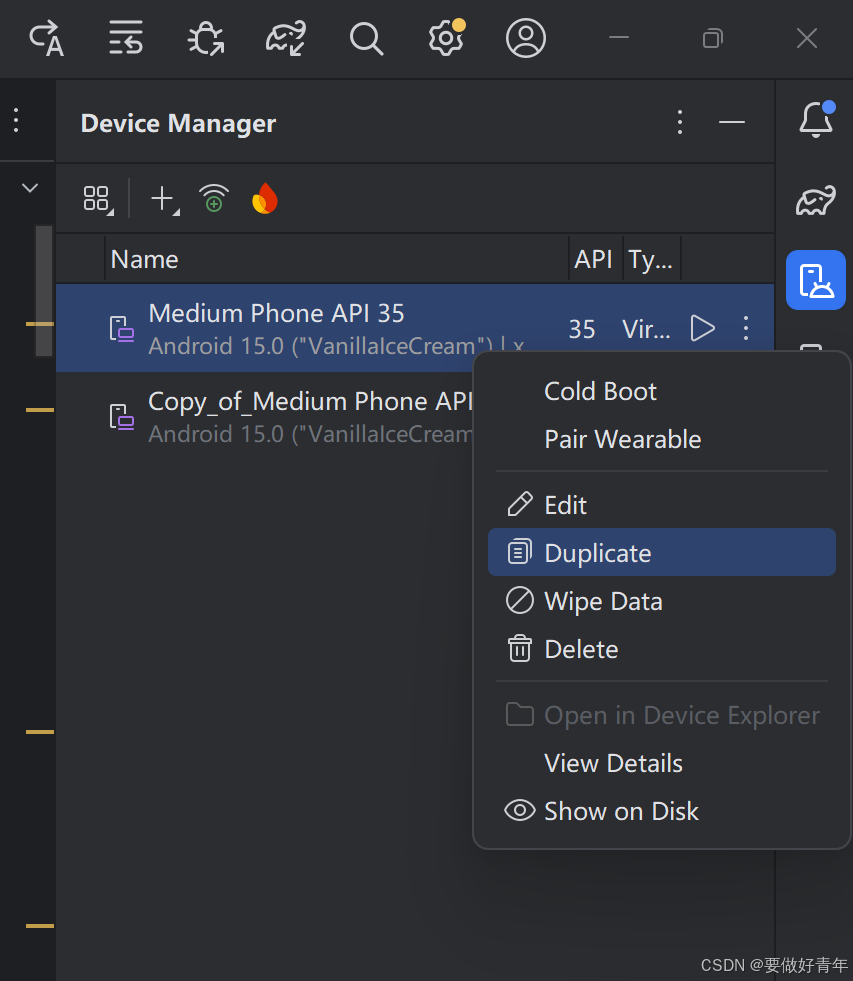Click the Debug bug icon

(x=206, y=39)
